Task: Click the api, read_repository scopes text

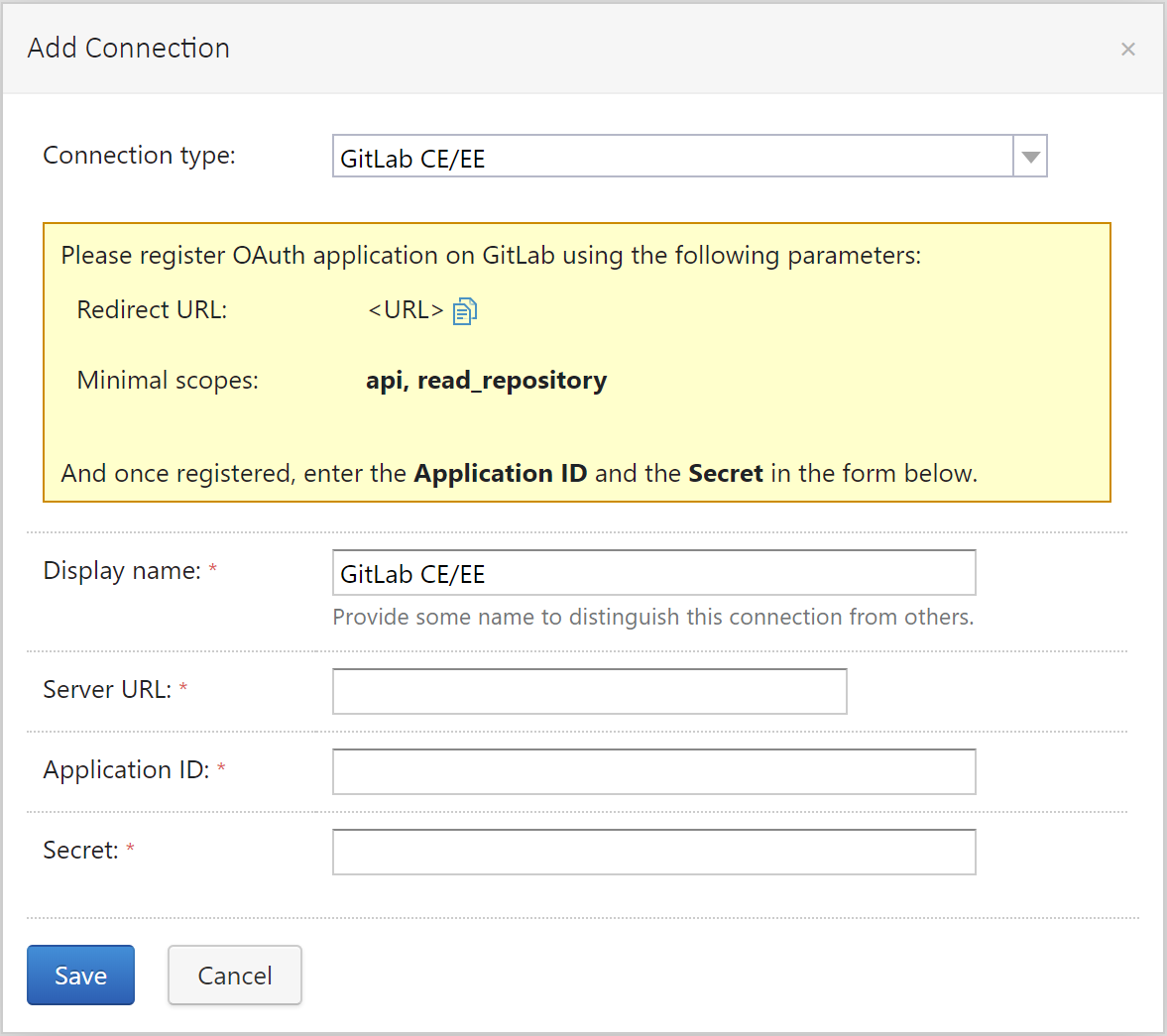Action: pos(486,381)
